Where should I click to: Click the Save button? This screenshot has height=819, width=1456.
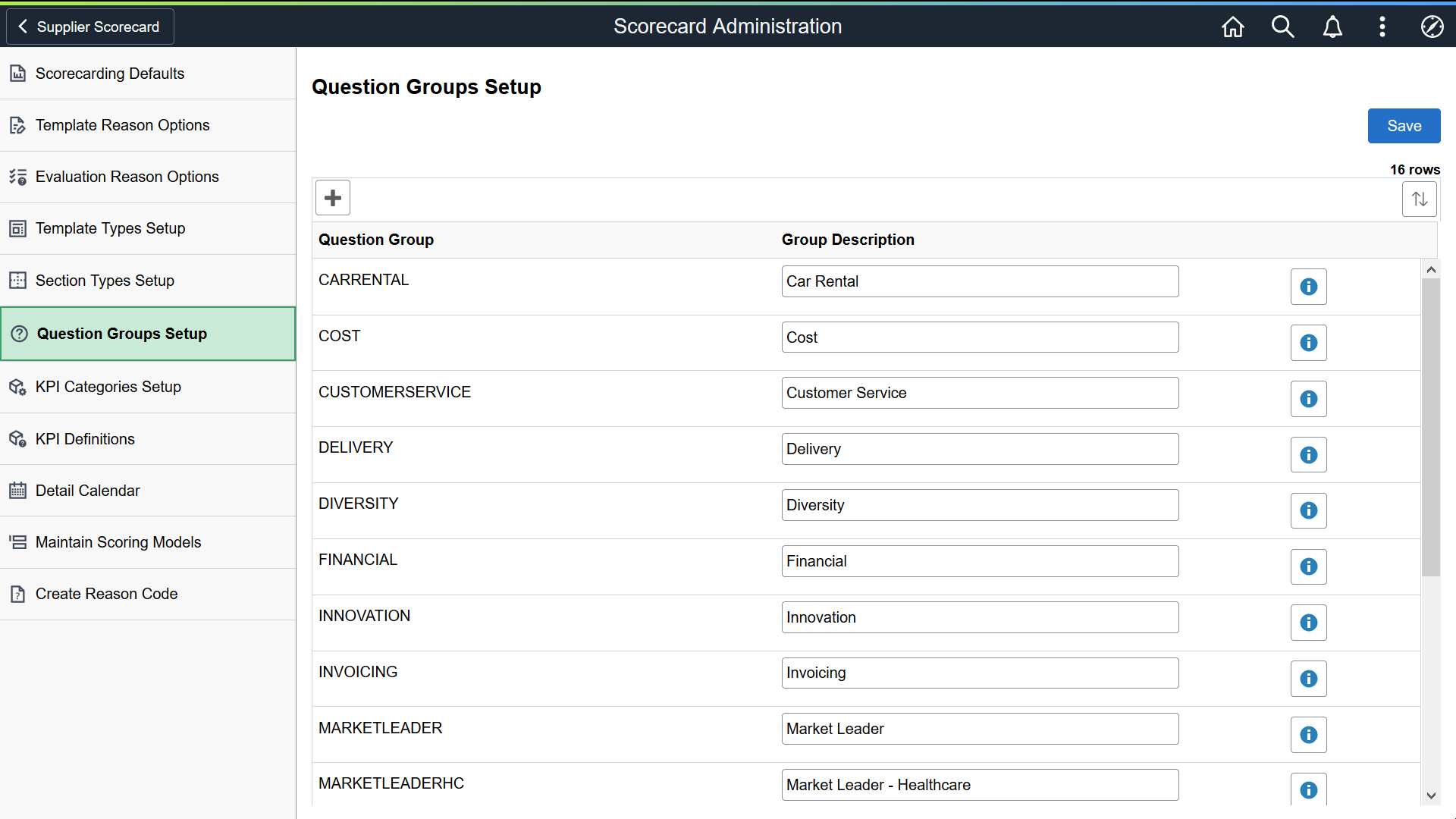1404,125
